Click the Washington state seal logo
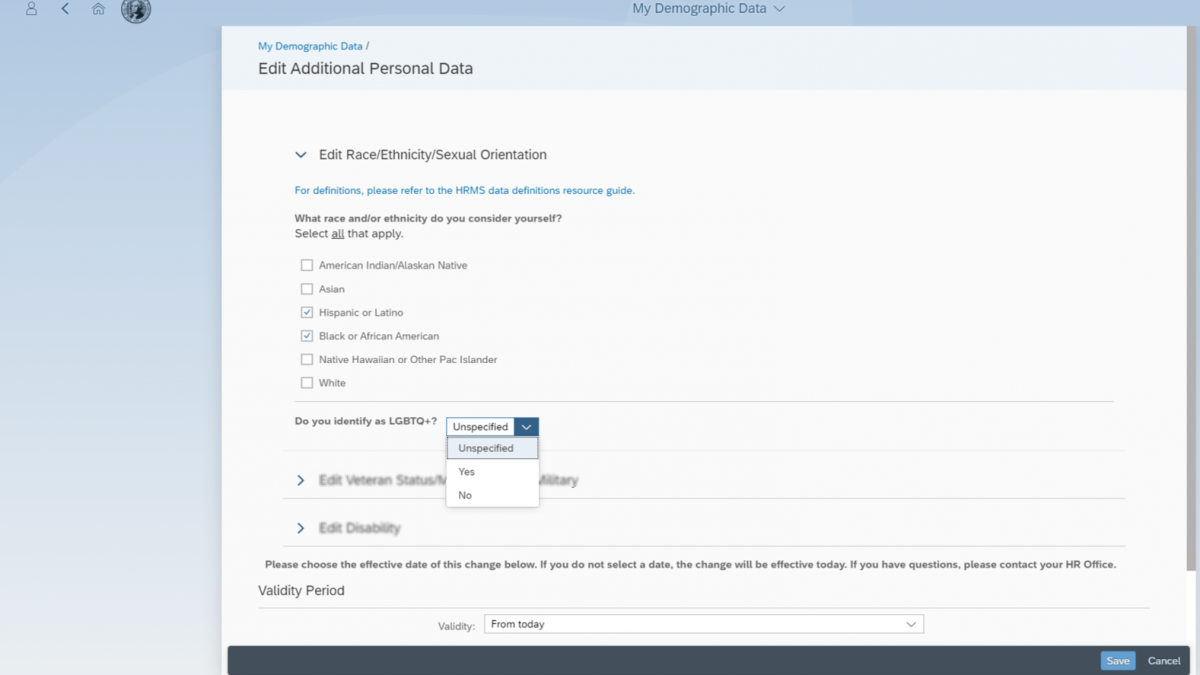 click(136, 12)
